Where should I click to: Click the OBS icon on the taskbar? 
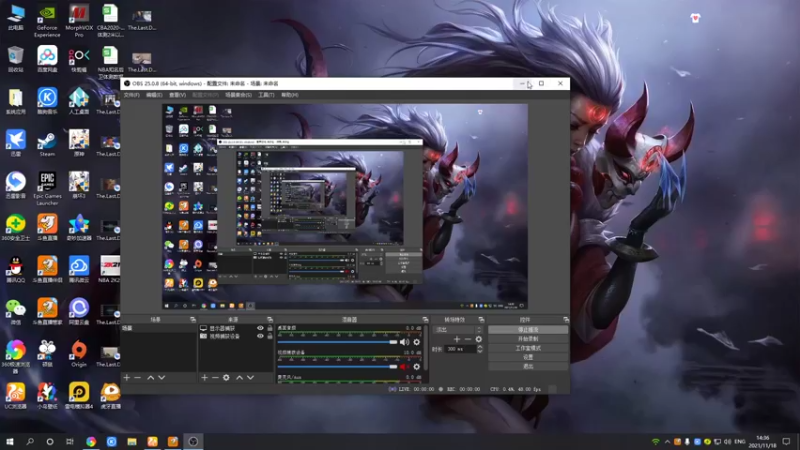tap(193, 442)
